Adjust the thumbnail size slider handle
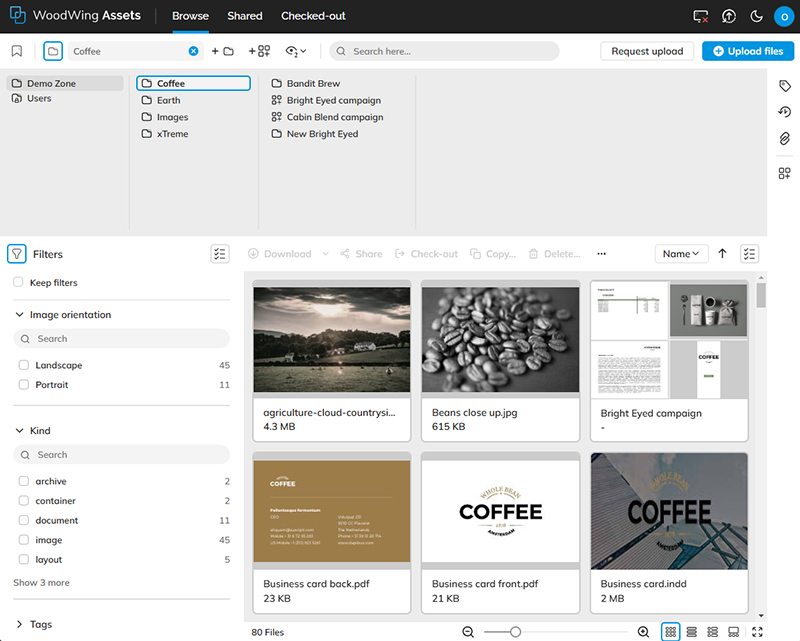 (515, 632)
